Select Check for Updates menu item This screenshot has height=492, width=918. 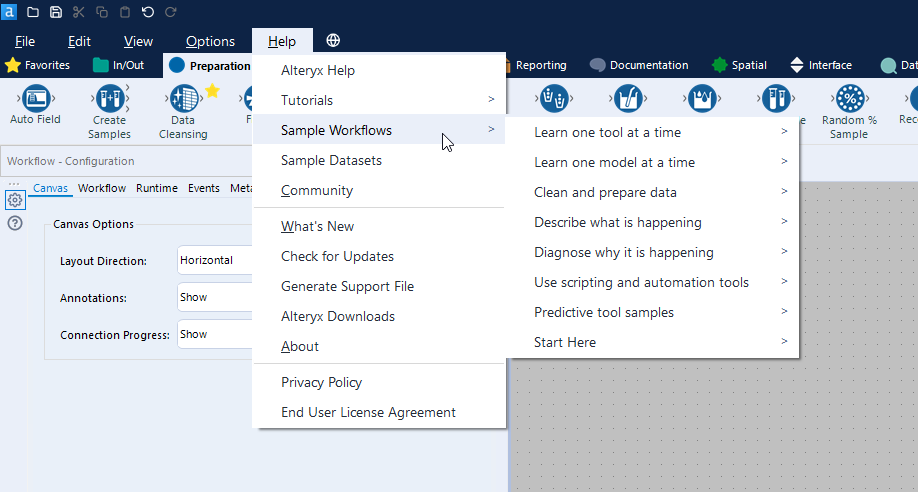(x=337, y=256)
